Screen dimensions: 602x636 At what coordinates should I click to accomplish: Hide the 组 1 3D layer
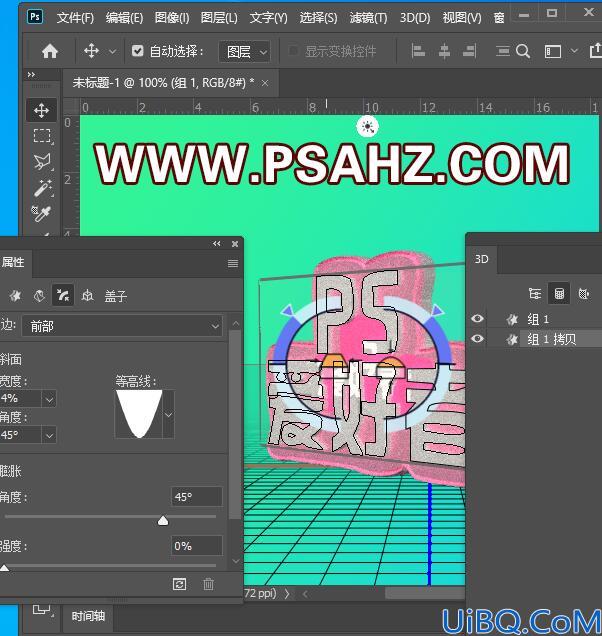click(477, 319)
